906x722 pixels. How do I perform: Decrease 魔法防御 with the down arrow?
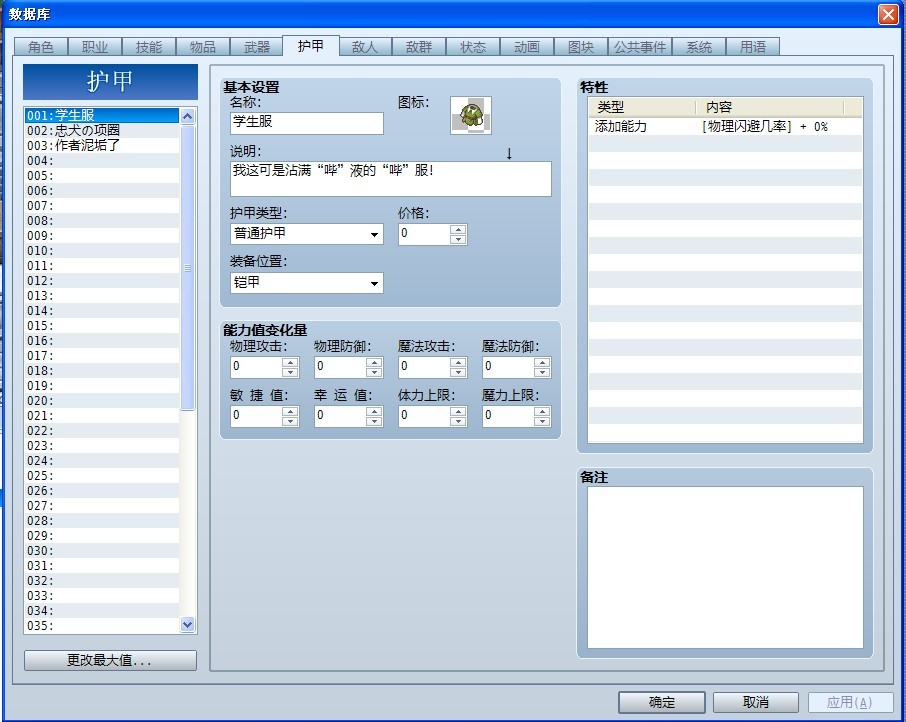coord(542,372)
